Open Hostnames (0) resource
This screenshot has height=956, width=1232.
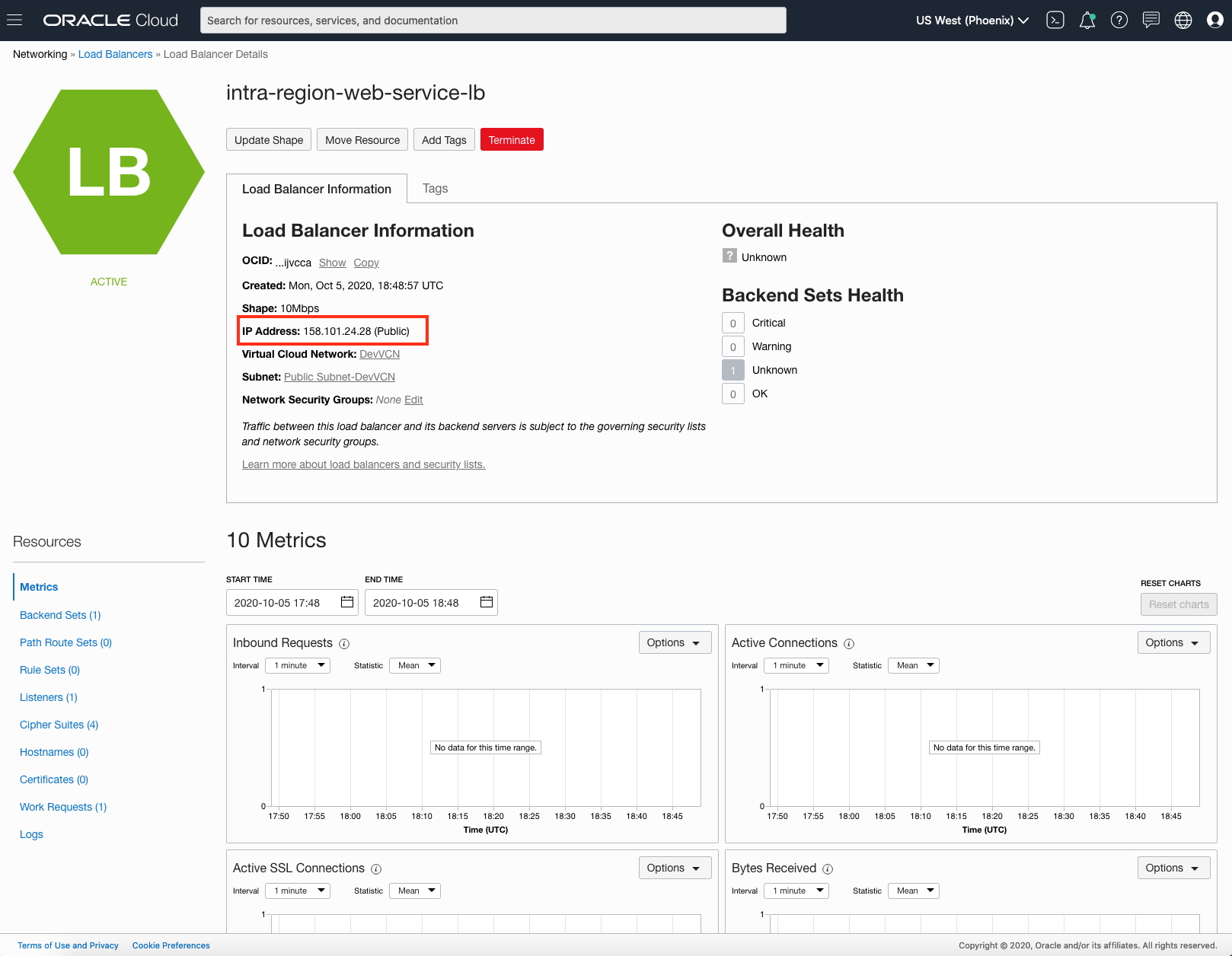[54, 752]
